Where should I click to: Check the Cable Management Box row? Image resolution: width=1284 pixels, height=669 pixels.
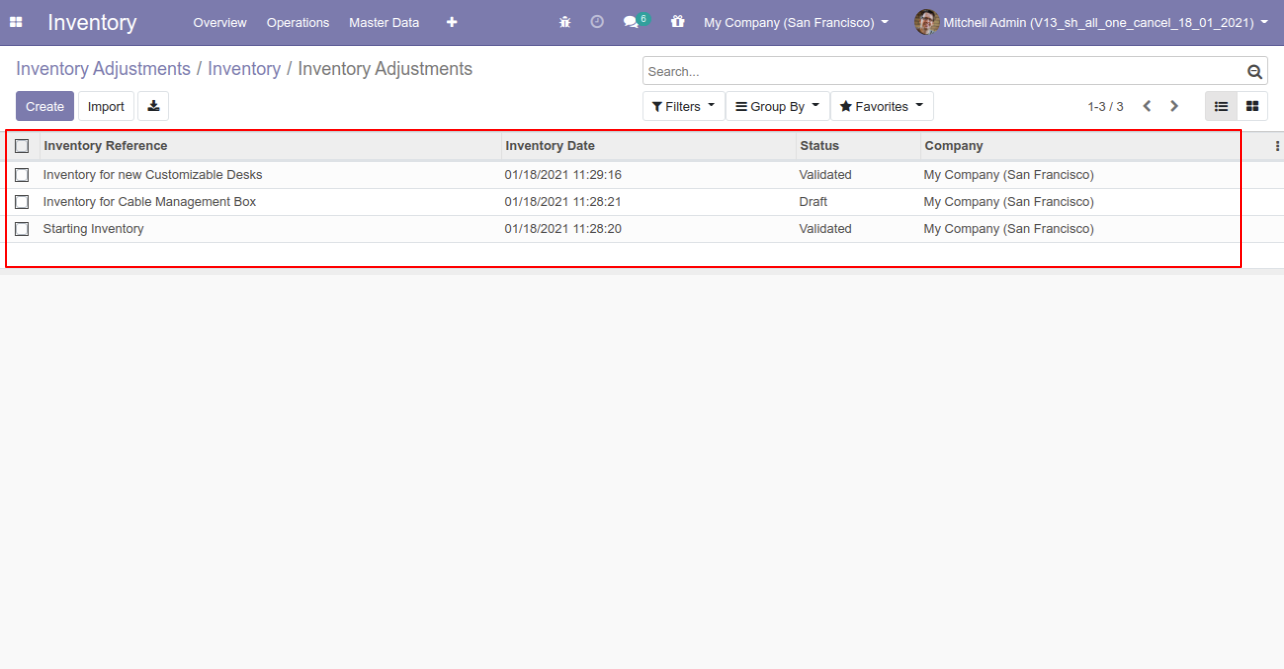(x=22, y=202)
